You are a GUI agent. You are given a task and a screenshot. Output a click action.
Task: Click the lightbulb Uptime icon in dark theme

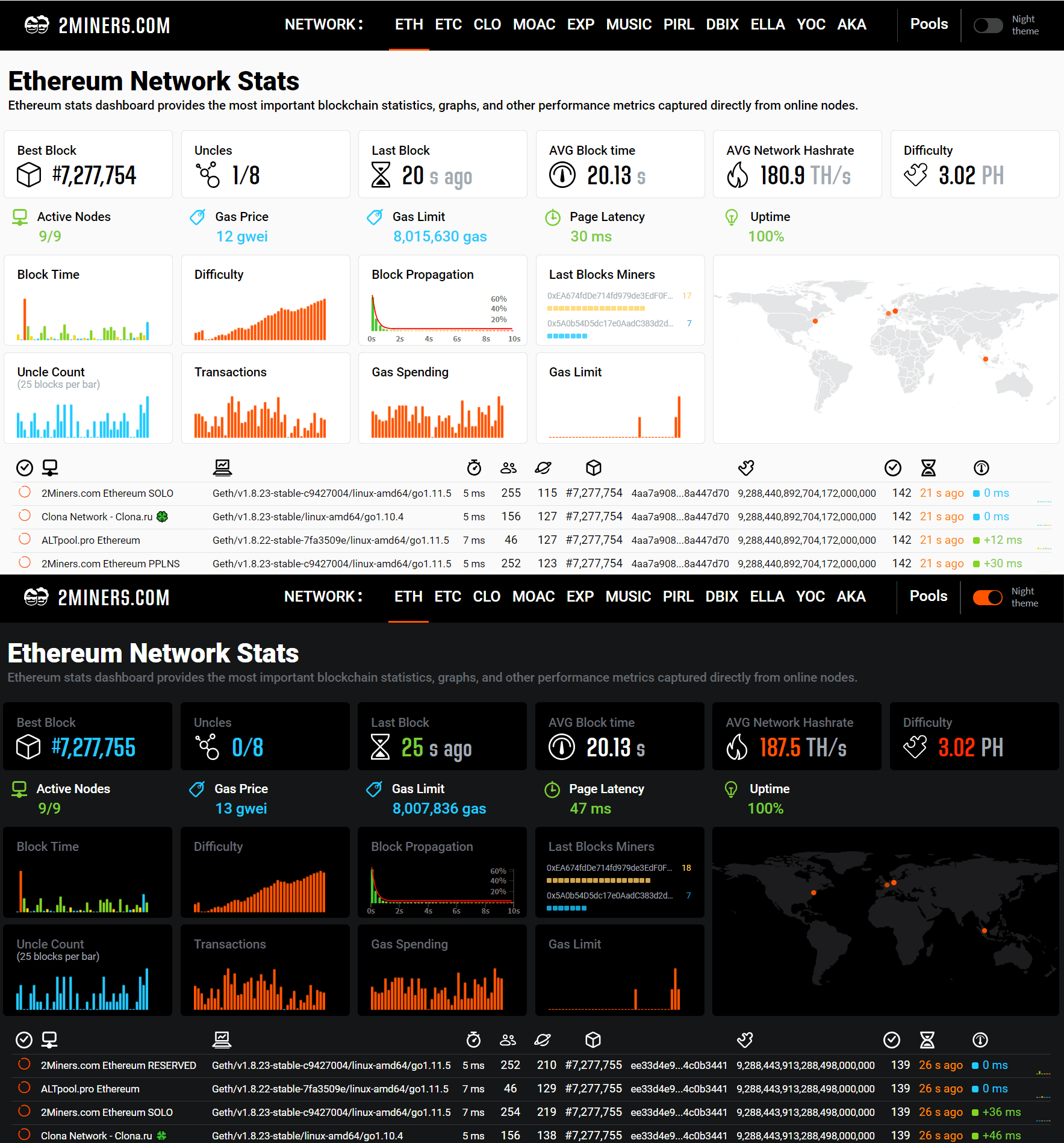tap(731, 789)
